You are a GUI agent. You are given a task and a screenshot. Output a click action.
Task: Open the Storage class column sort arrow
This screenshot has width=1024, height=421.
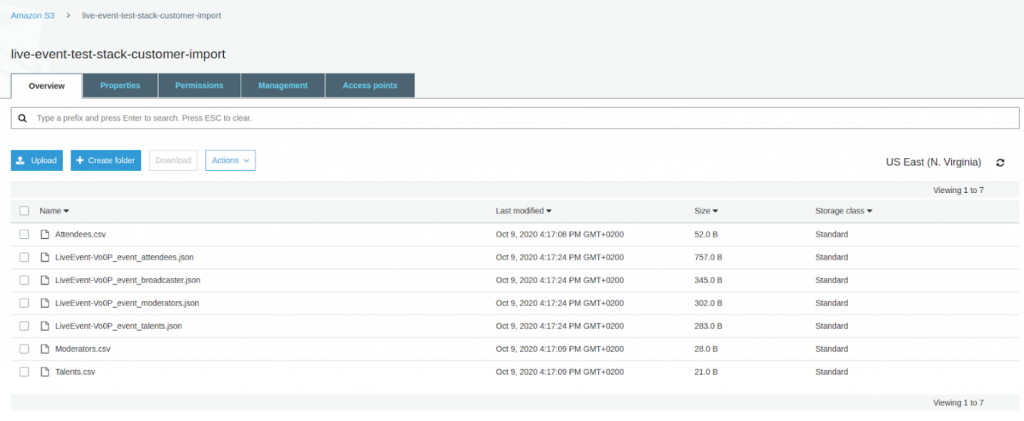870,211
